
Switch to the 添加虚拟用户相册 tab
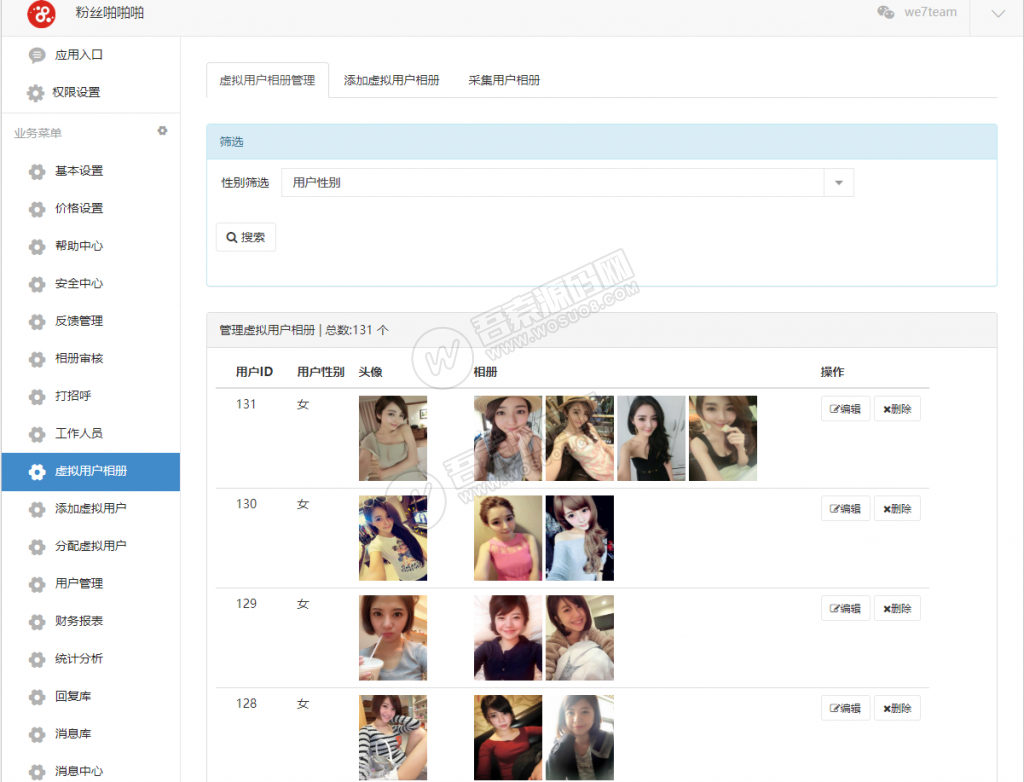click(x=391, y=80)
